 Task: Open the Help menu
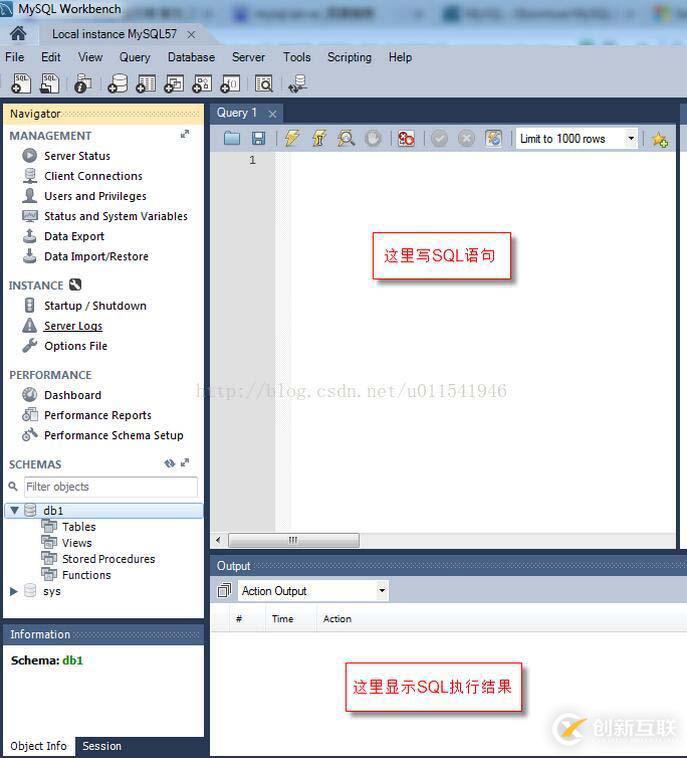click(400, 57)
